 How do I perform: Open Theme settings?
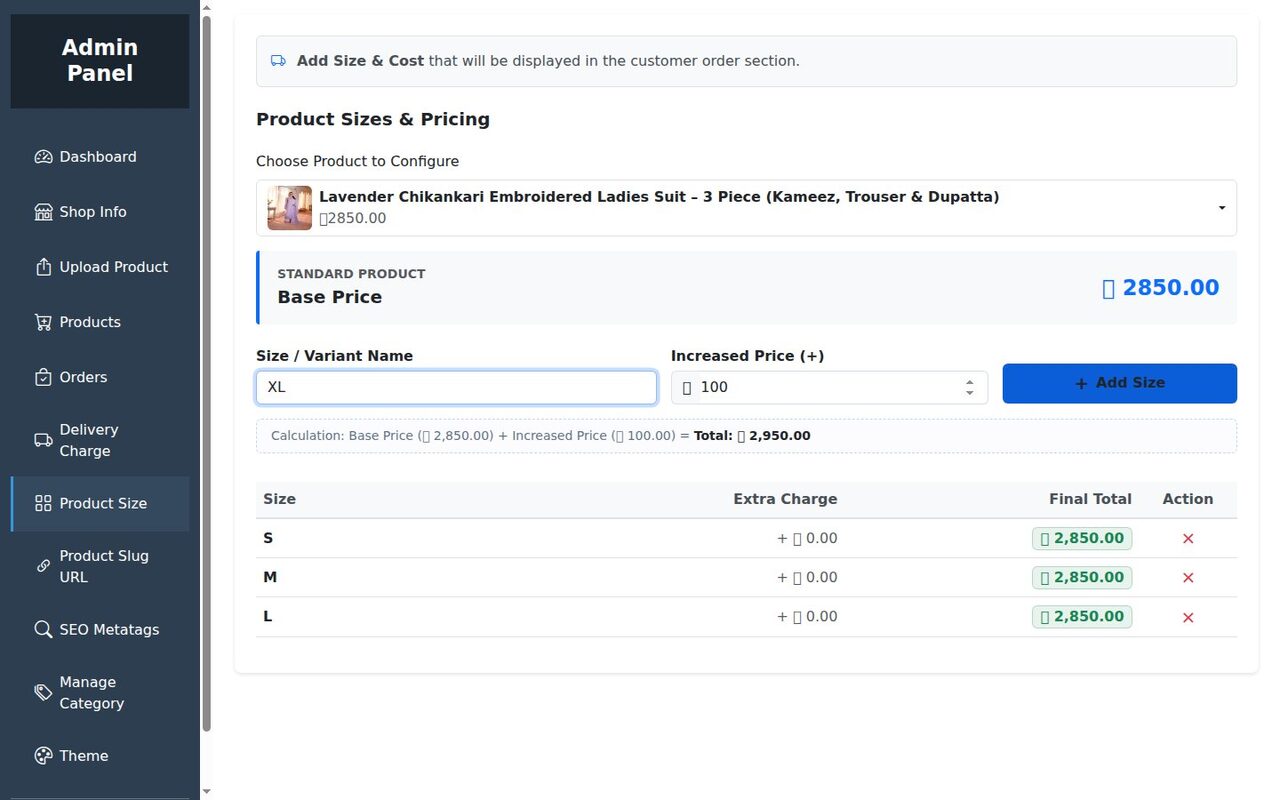click(x=100, y=756)
